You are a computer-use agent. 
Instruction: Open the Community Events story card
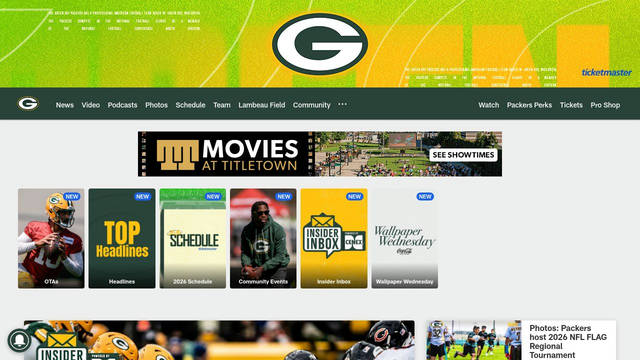click(263, 238)
